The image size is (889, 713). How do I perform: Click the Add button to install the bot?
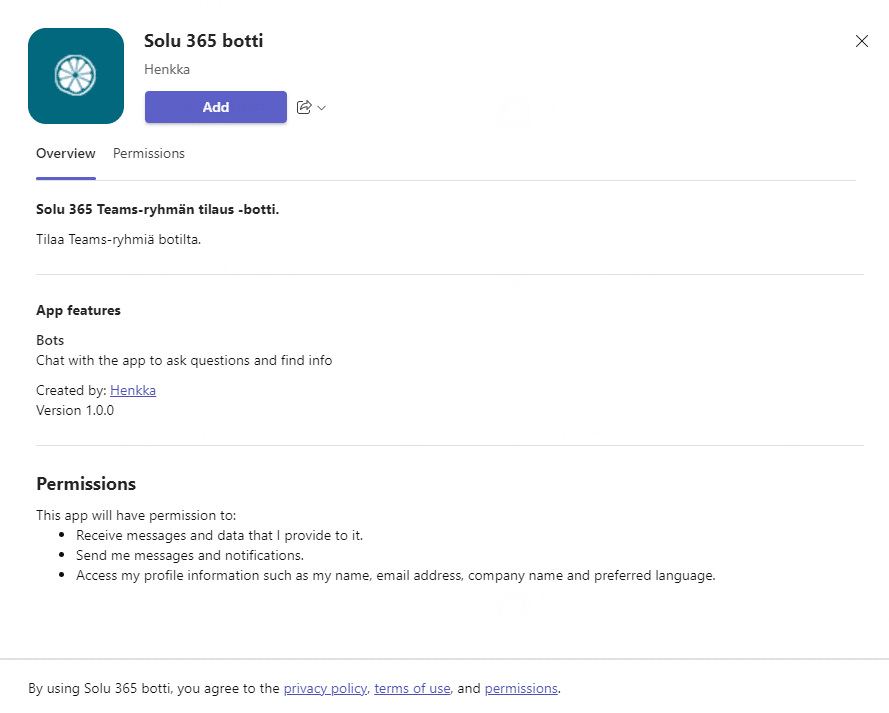(x=215, y=107)
